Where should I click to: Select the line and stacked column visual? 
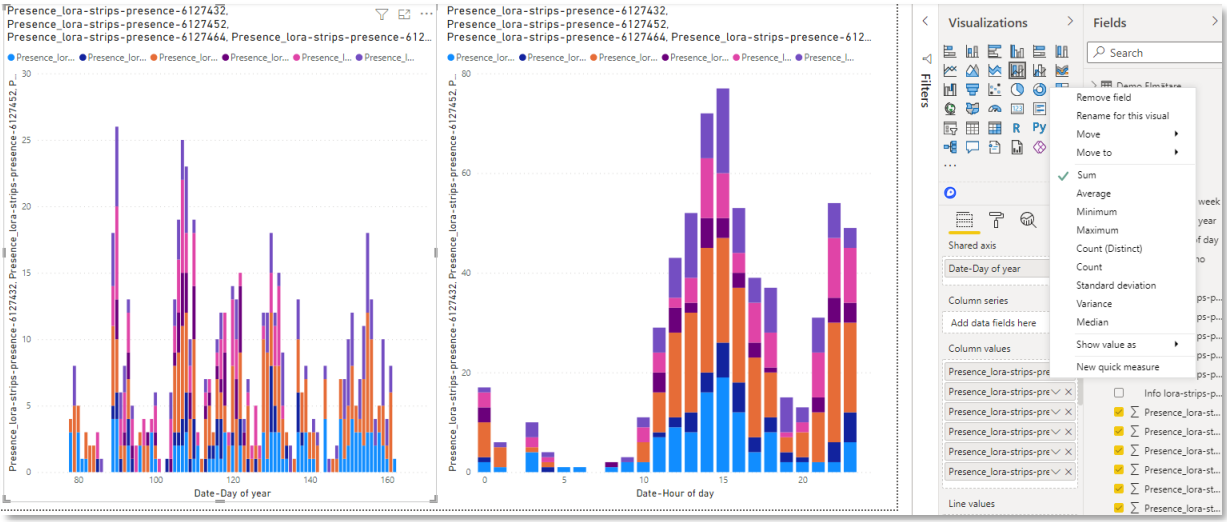coord(1017,70)
